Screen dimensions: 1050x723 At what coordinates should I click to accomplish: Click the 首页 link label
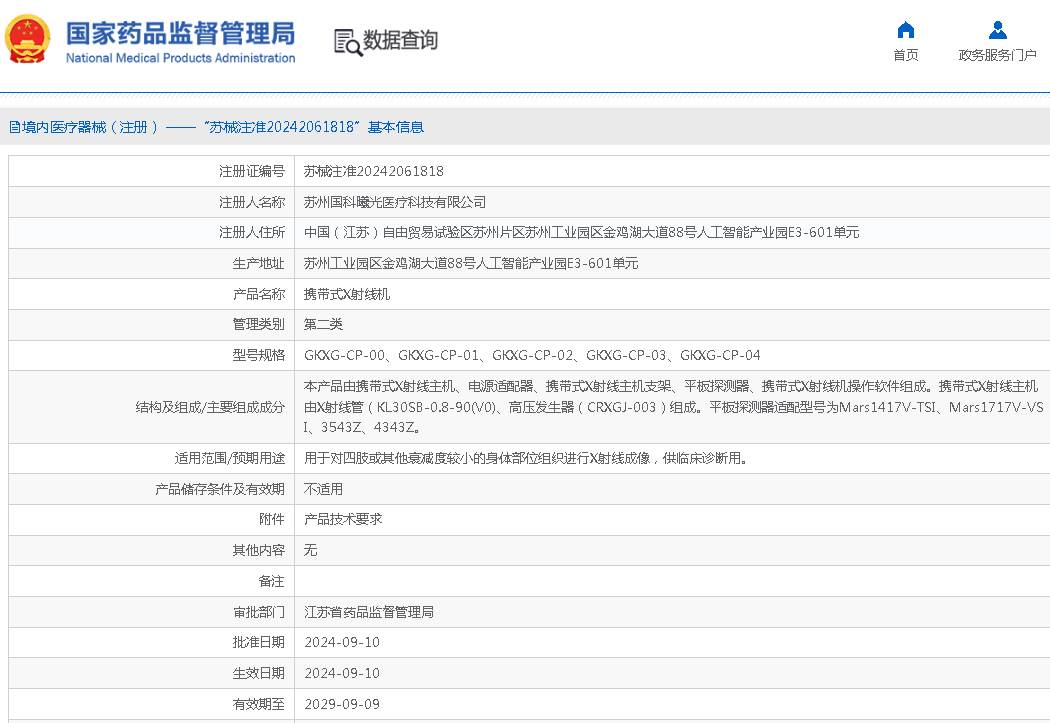[905, 55]
